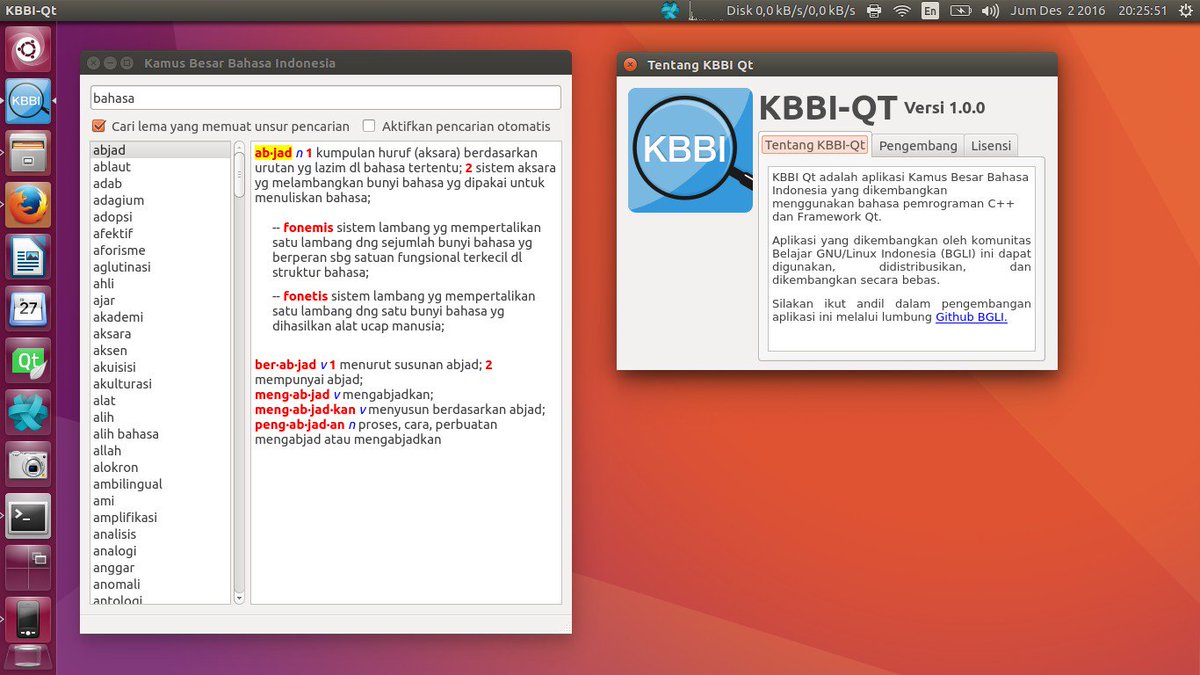Viewport: 1200px width, 675px height.
Task: Click the date and time in top panel
Action: point(1089,11)
